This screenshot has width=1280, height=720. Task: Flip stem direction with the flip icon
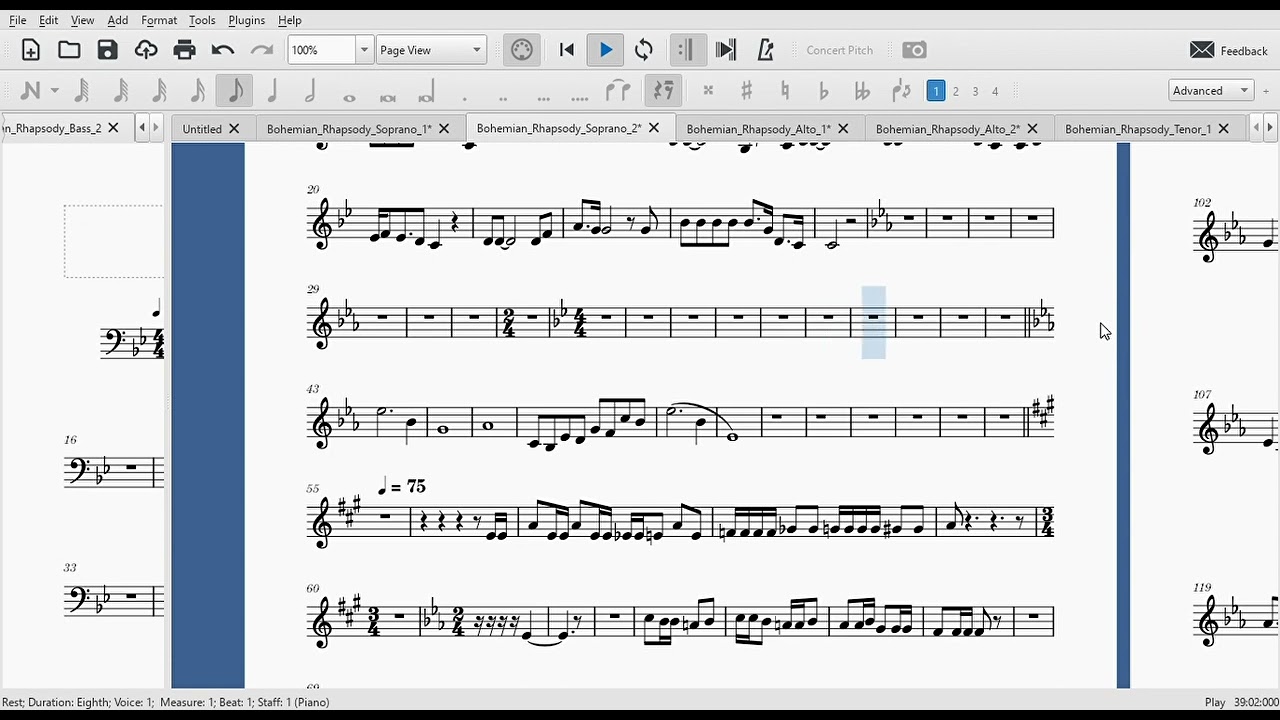pyautogui.click(x=901, y=91)
